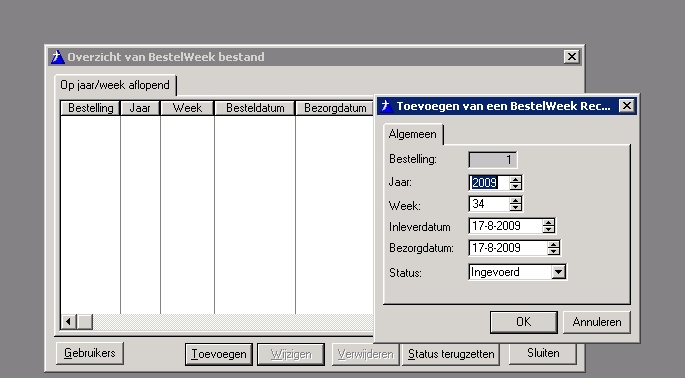Click the Toevoegen button
This screenshot has width=685, height=378.
click(x=219, y=354)
